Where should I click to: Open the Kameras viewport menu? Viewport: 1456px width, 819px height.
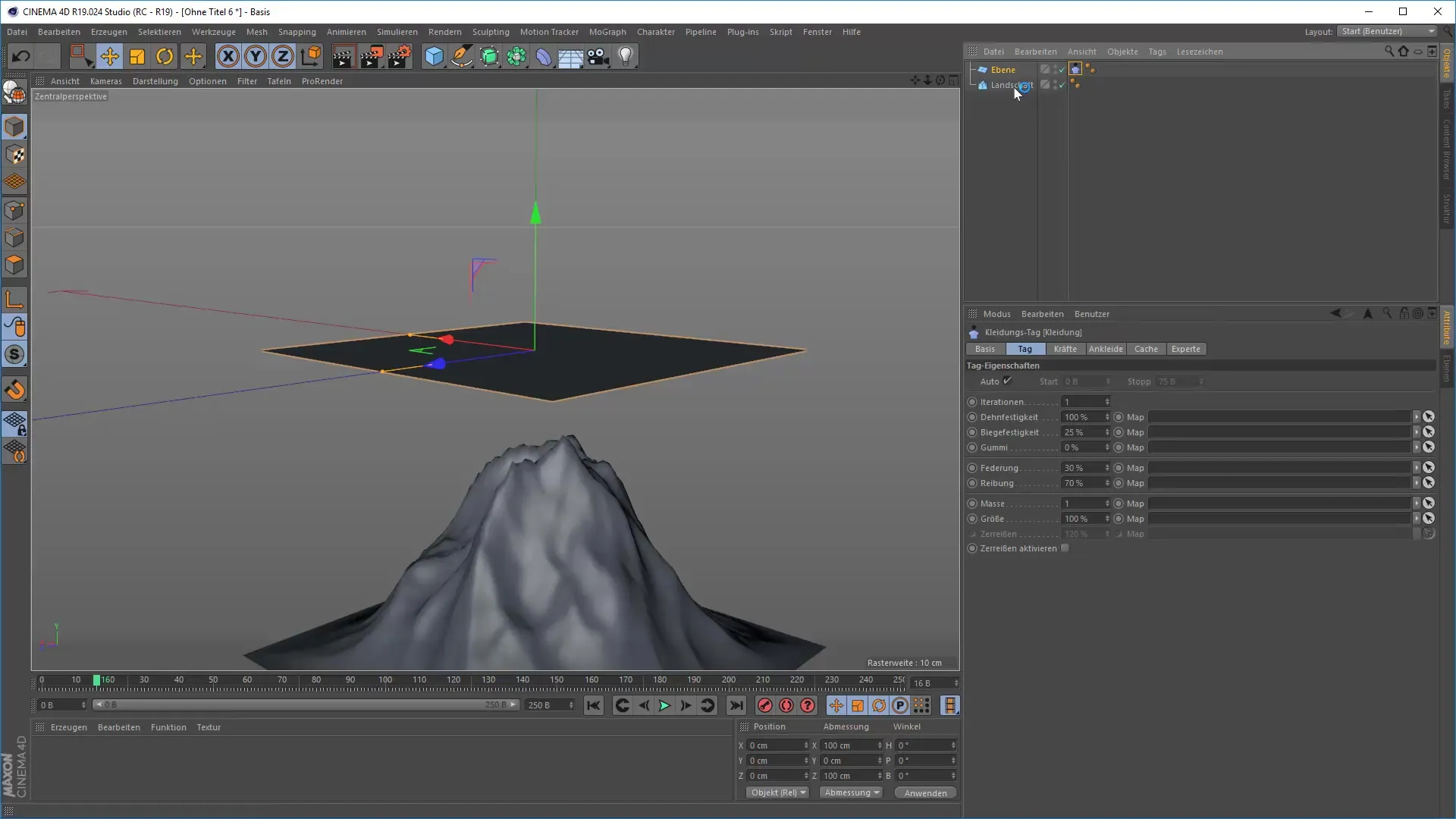(105, 81)
